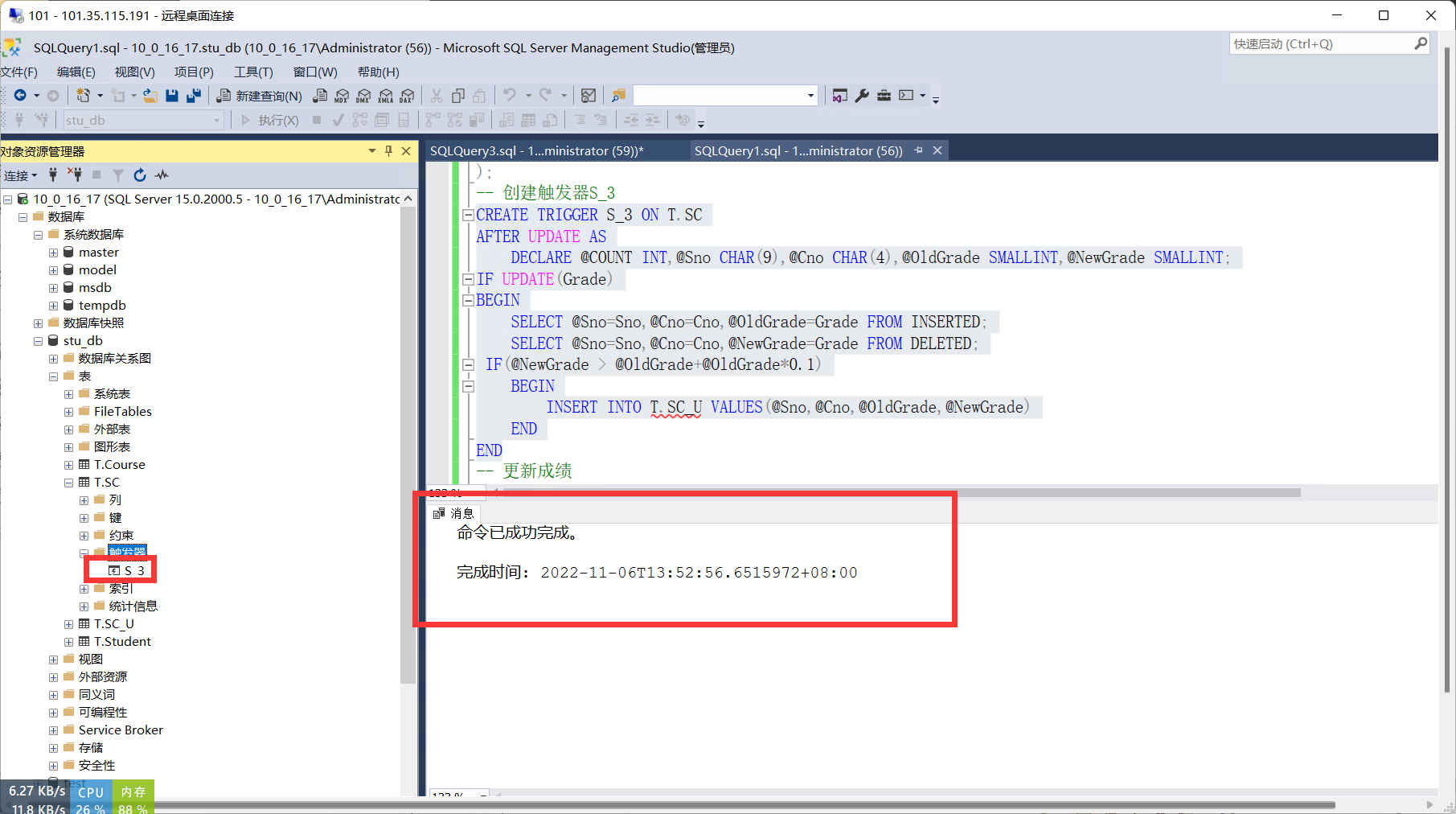The height and width of the screenshot is (814, 1456).
Task: Select the FileTables folder node
Action: point(122,412)
